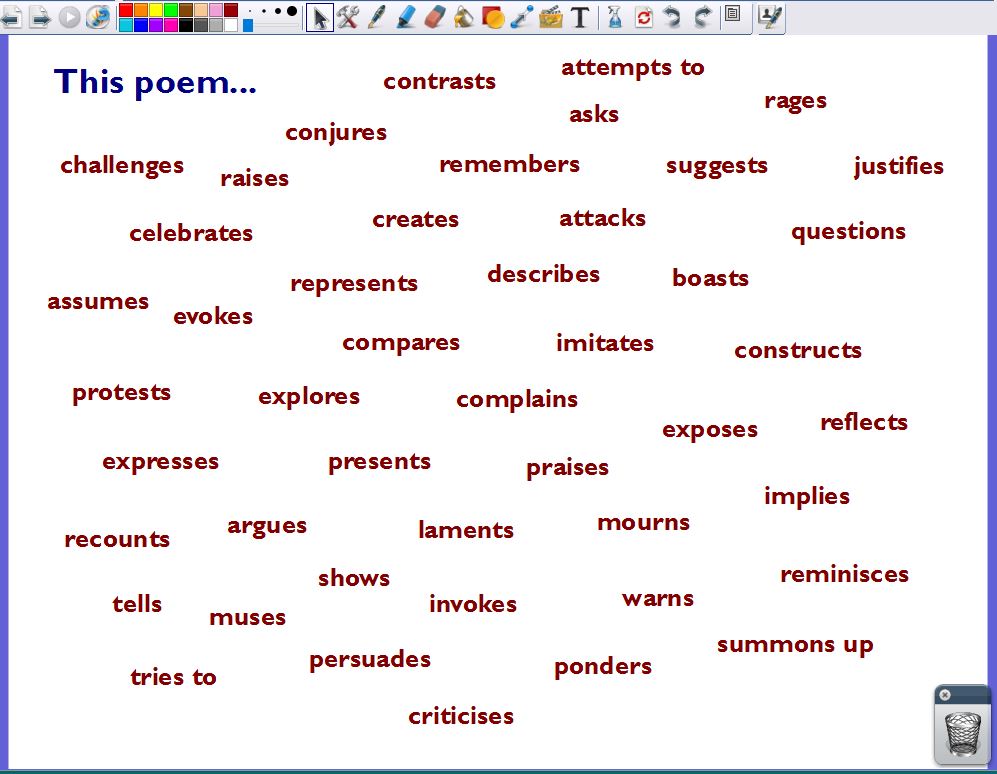This screenshot has width=997, height=774.
Task: Select the largest pen width dot
Action: pyautogui.click(x=291, y=11)
